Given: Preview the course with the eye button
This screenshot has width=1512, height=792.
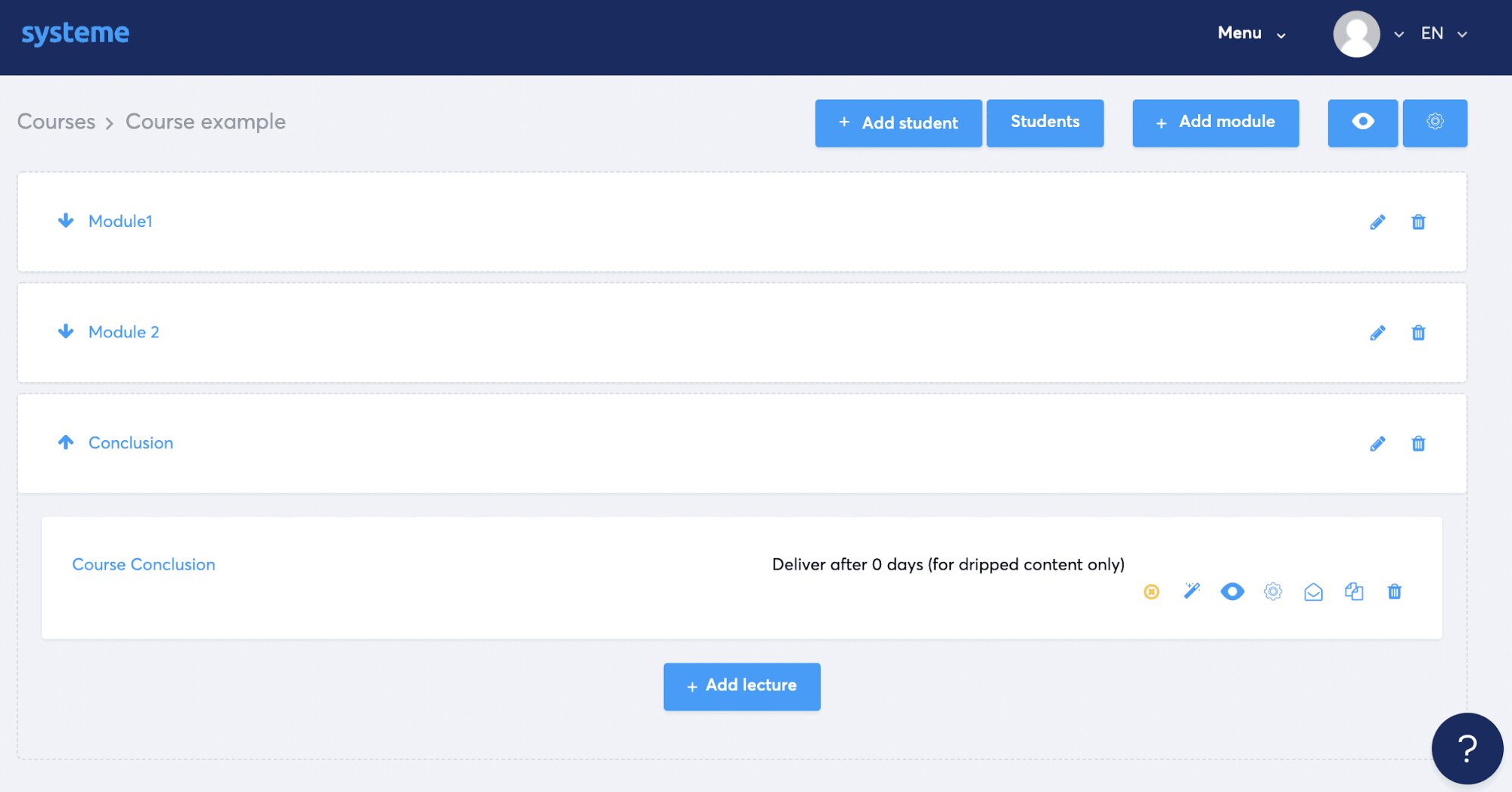Looking at the screenshot, I should click(1361, 122).
